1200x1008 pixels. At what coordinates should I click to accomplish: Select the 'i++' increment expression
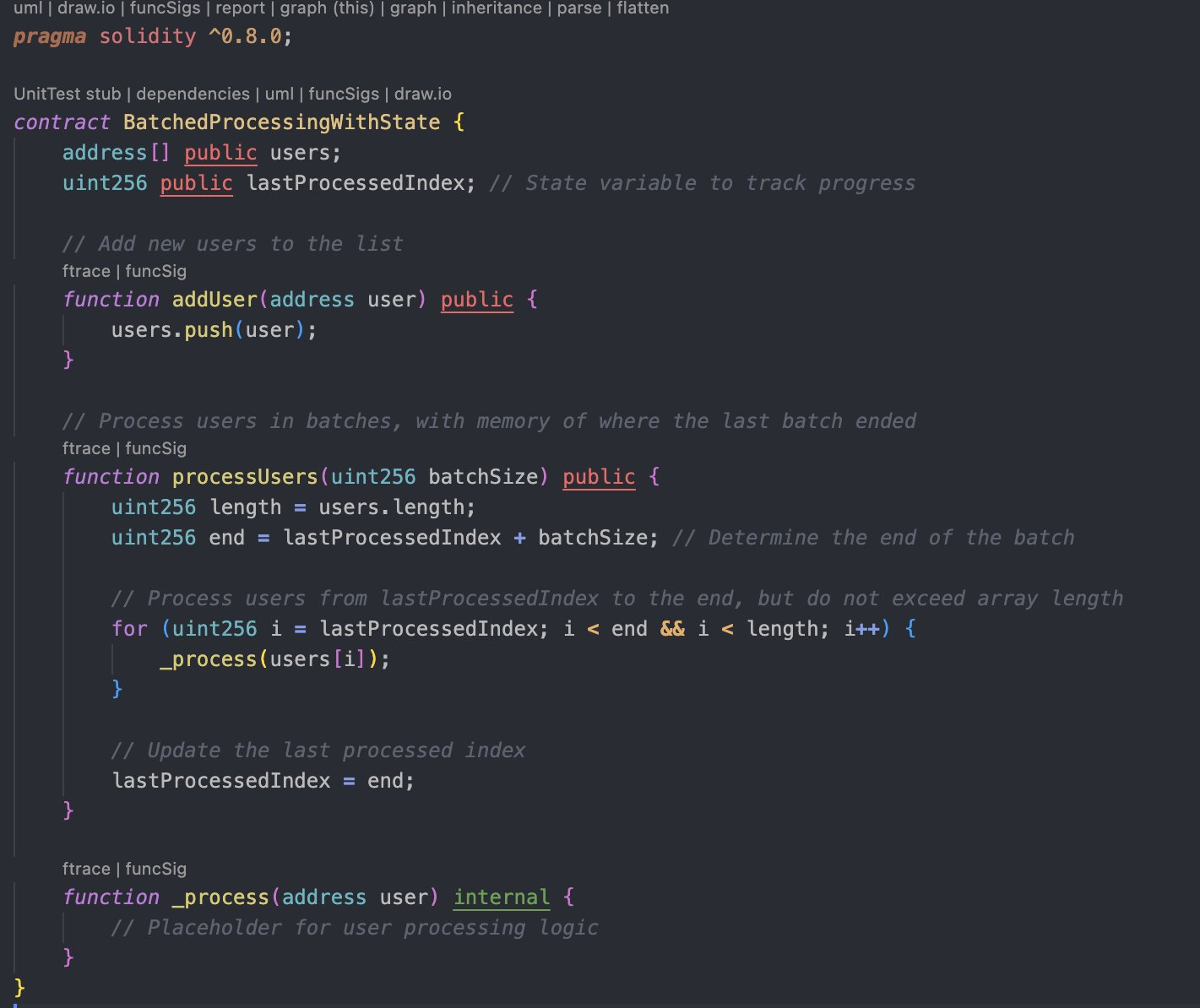[x=862, y=629]
